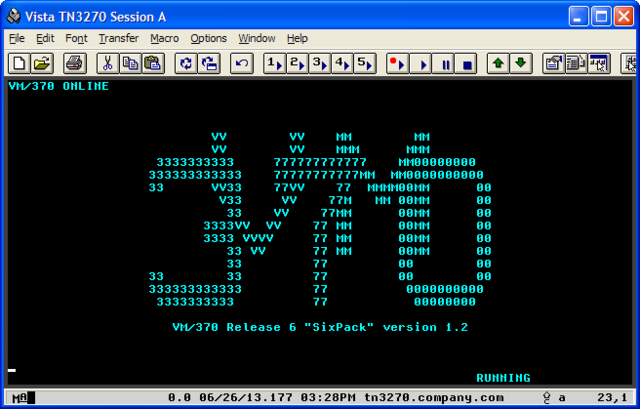640x409 pixels.
Task: Click the toolbar icon with mouse cursor
Action: [599, 64]
